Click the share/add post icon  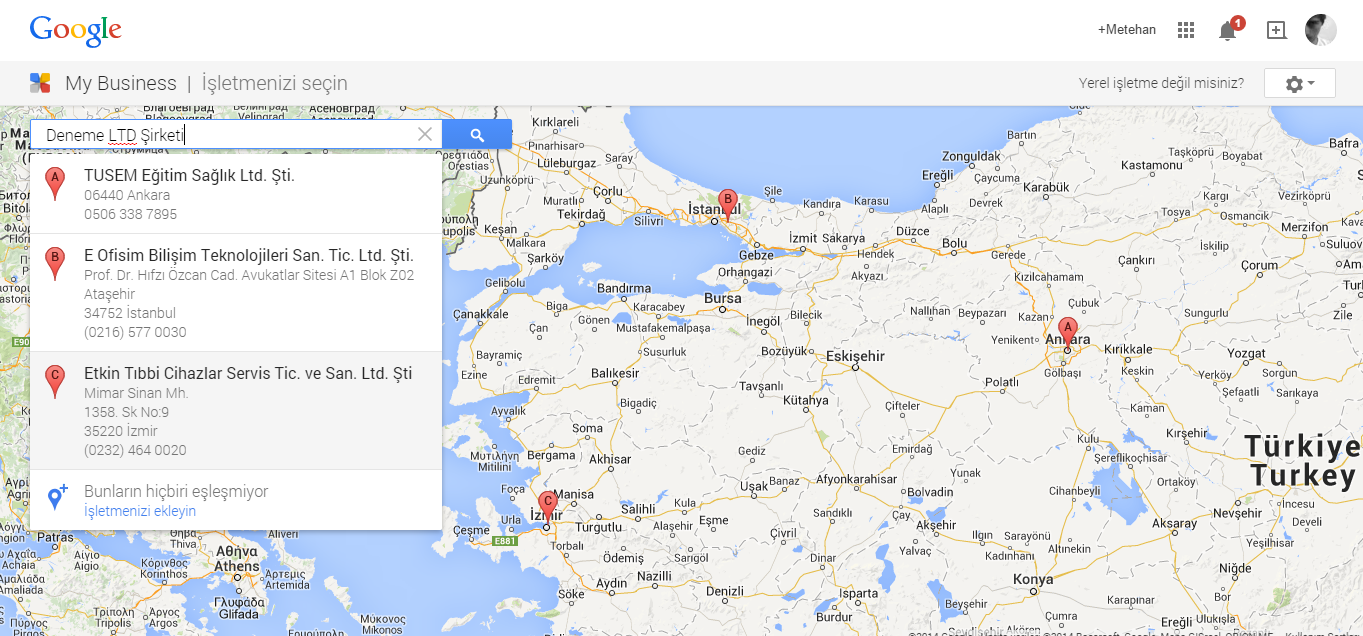(x=1276, y=30)
